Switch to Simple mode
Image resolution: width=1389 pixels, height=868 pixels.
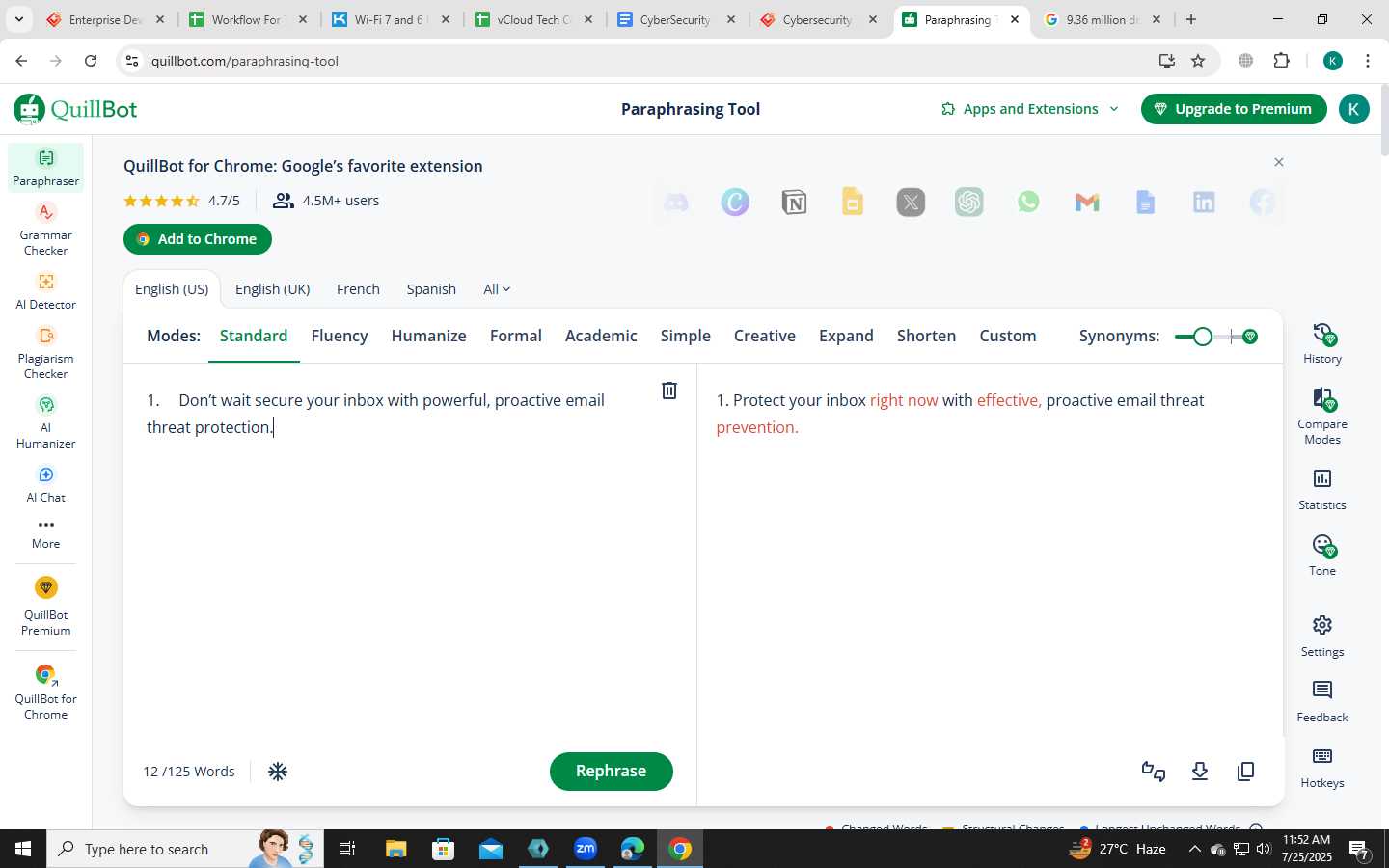685,336
